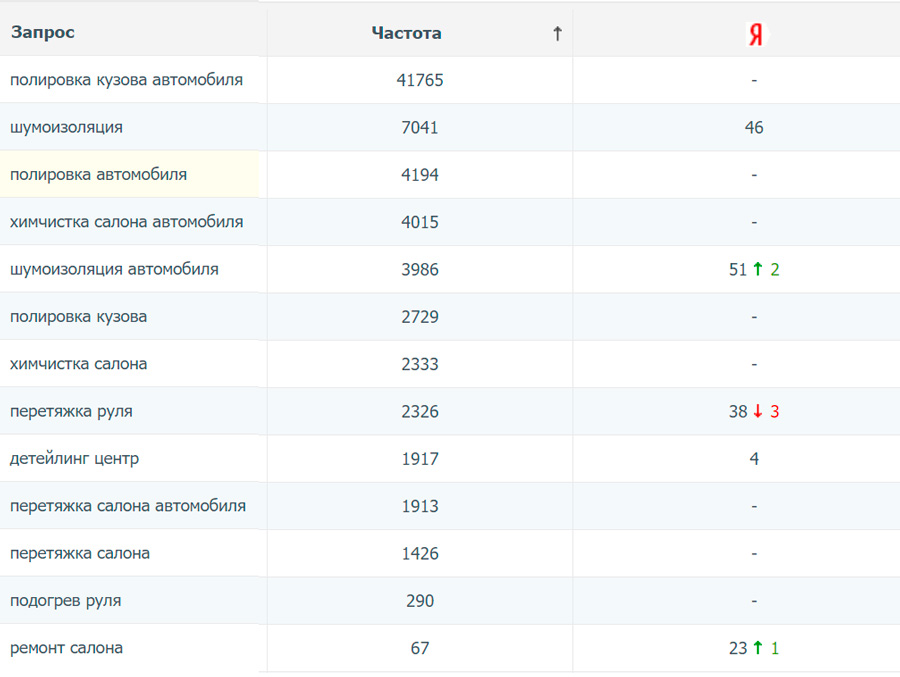The height and width of the screenshot is (677, 900).
Task: Select query полировка автомобиля
Action: [x=98, y=175]
